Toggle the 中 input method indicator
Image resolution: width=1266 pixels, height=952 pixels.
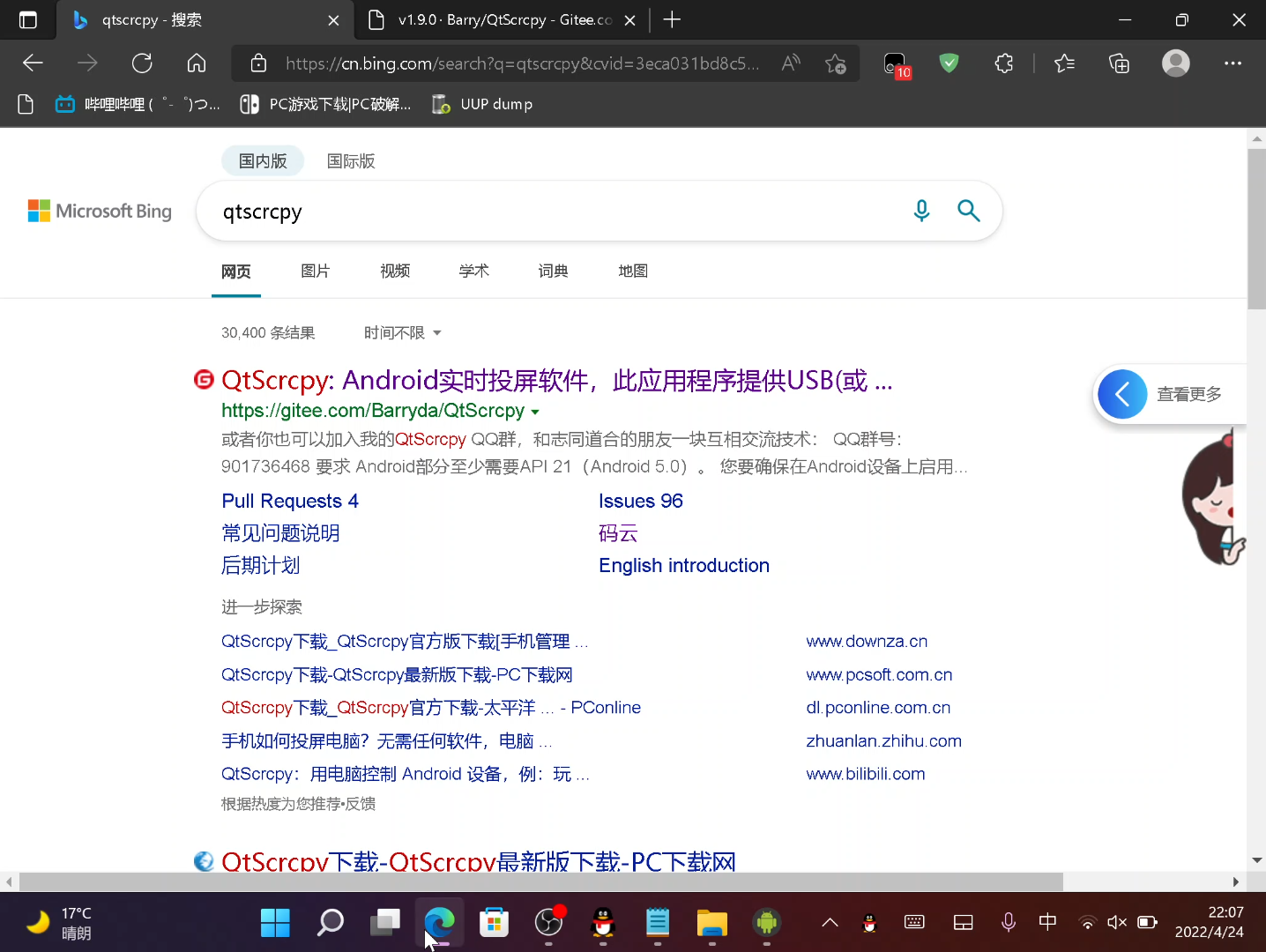(x=1047, y=922)
